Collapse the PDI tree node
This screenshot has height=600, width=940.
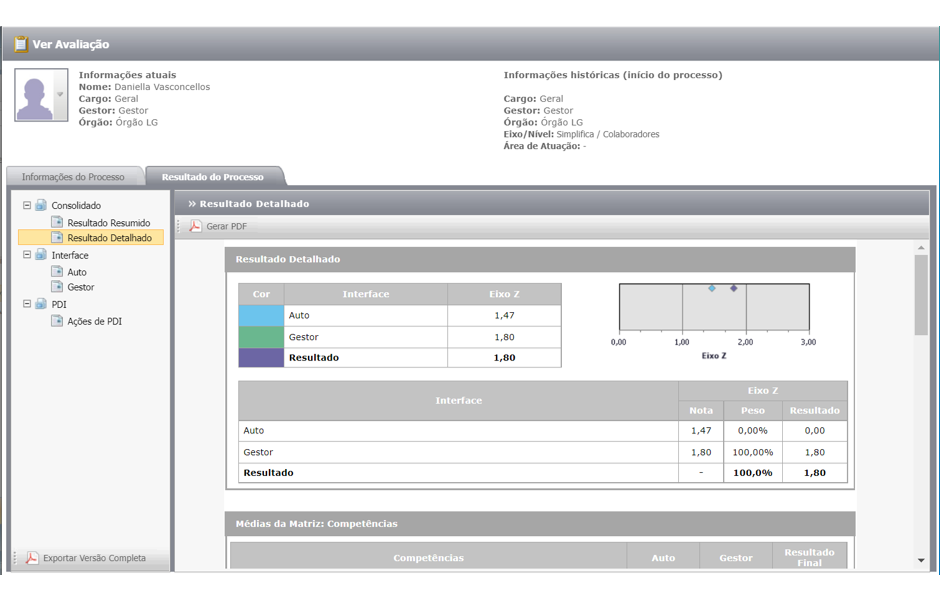[27, 304]
